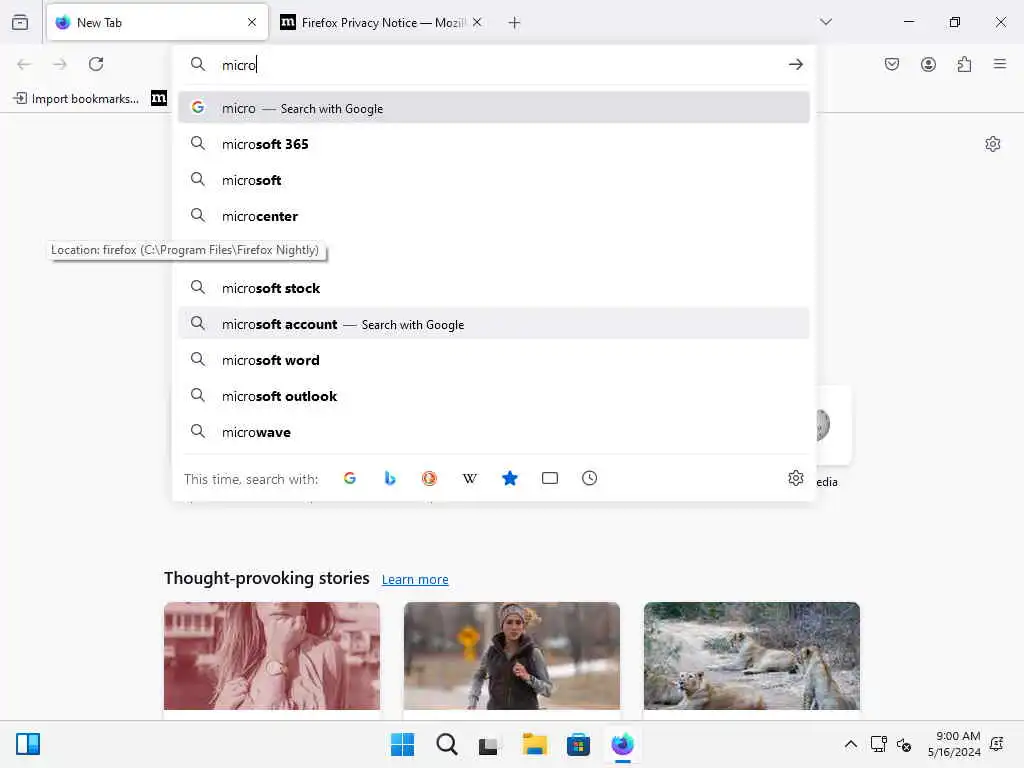1024x768 pixels.
Task: Search this time with Wikipedia icon
Action: point(470,479)
